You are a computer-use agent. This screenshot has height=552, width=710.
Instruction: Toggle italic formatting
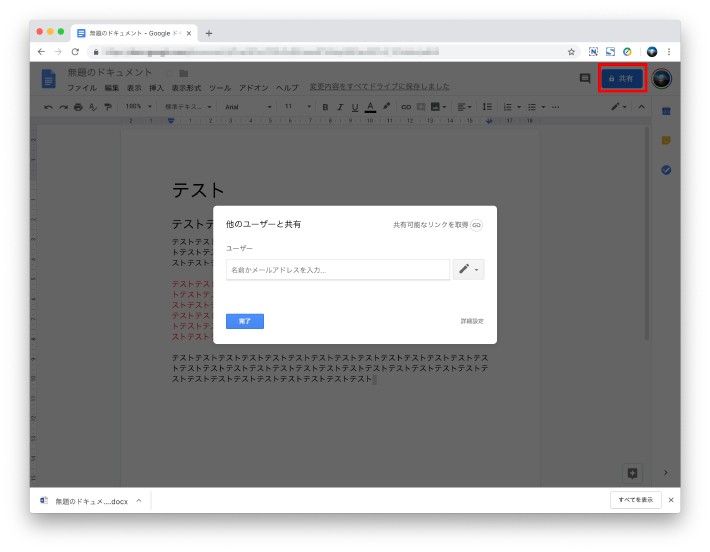[x=340, y=107]
